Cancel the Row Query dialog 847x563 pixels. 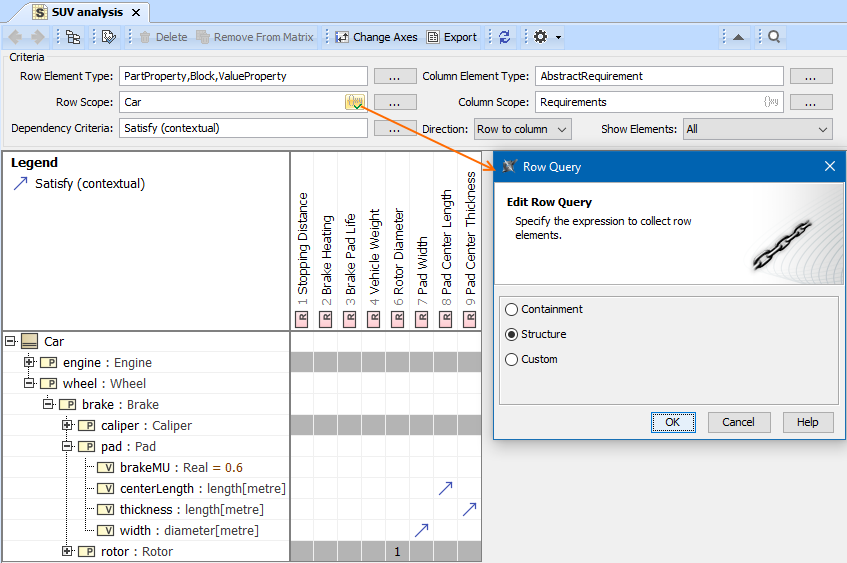pyautogui.click(x=738, y=422)
